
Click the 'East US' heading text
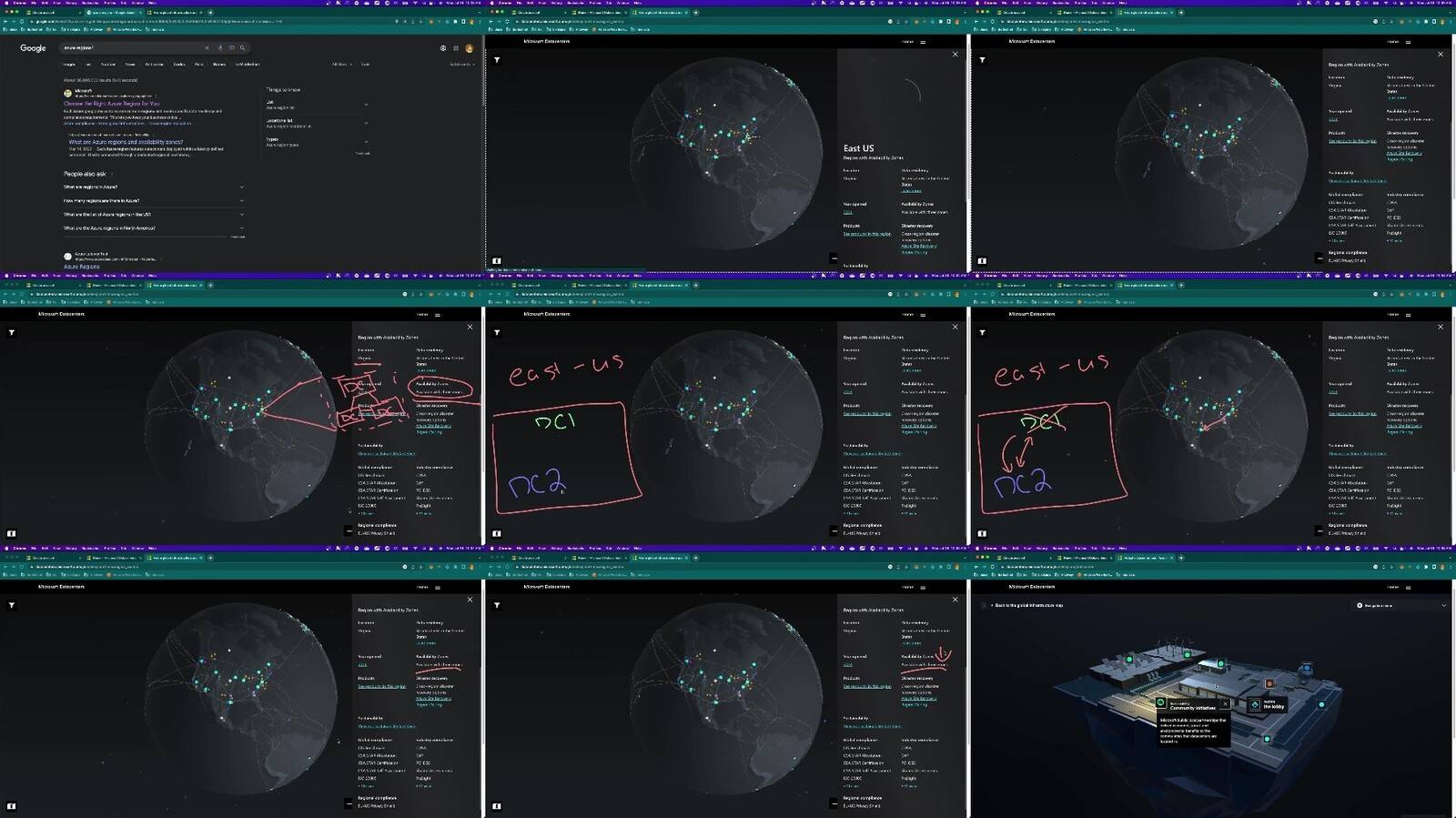858,148
